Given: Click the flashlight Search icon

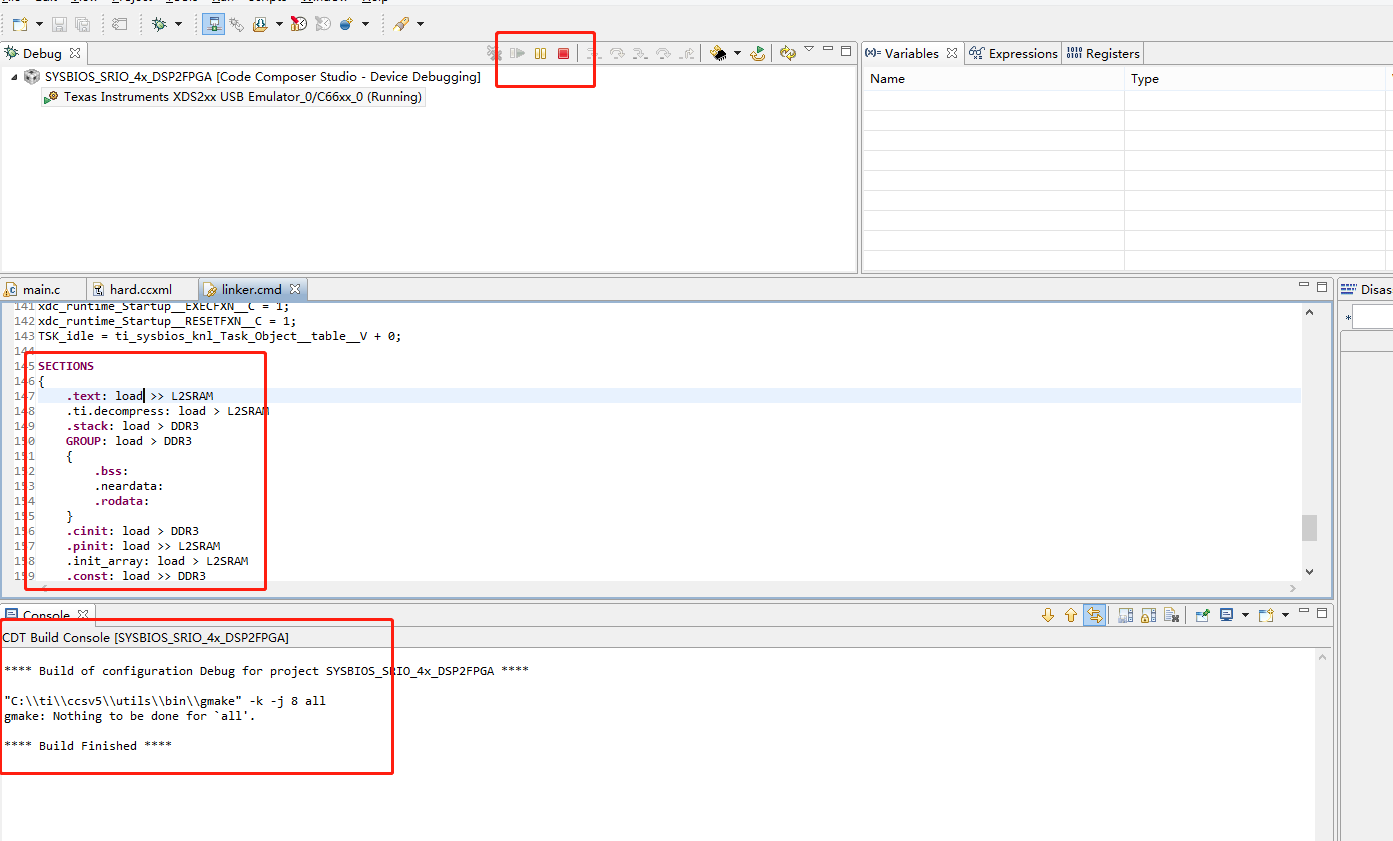Looking at the screenshot, I should click(x=401, y=24).
